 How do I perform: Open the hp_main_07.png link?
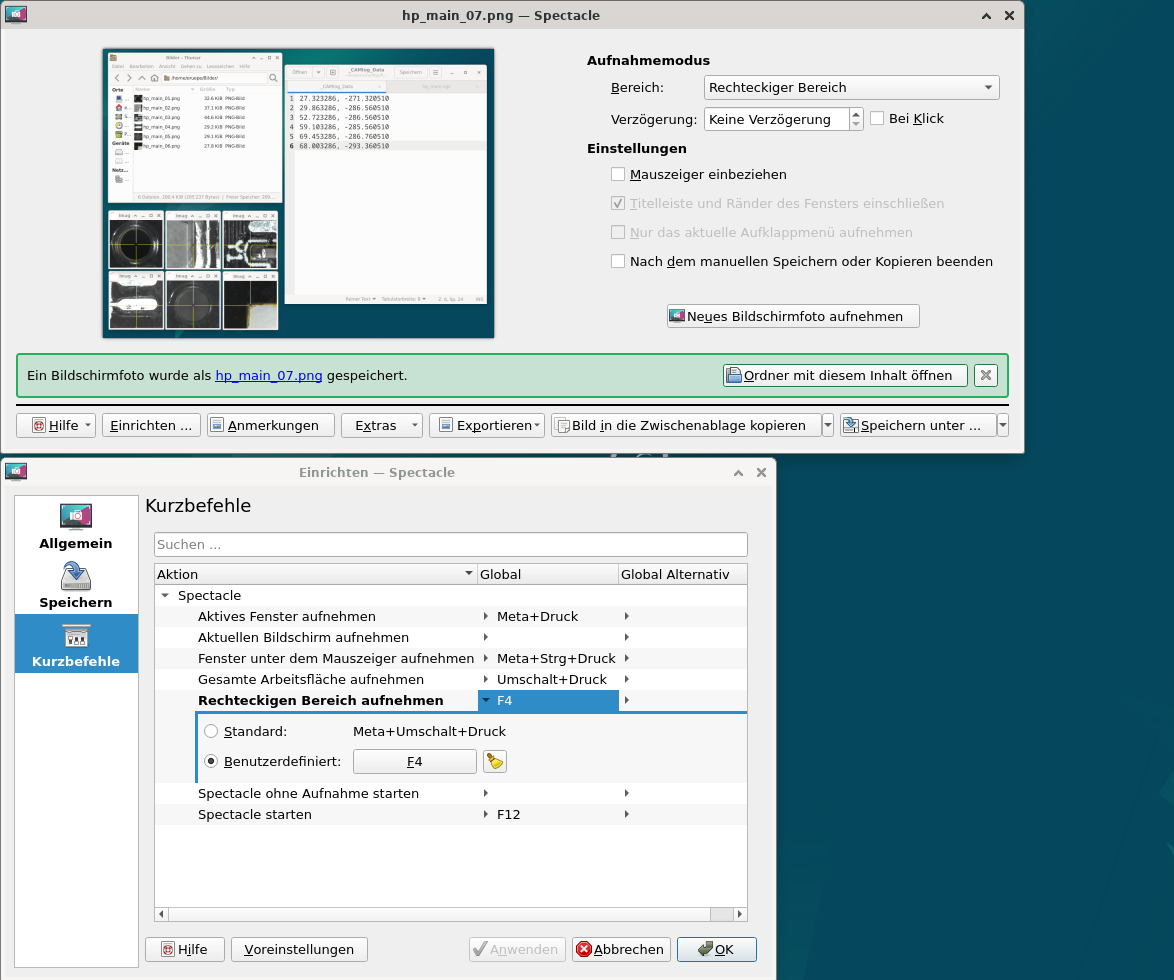point(269,375)
